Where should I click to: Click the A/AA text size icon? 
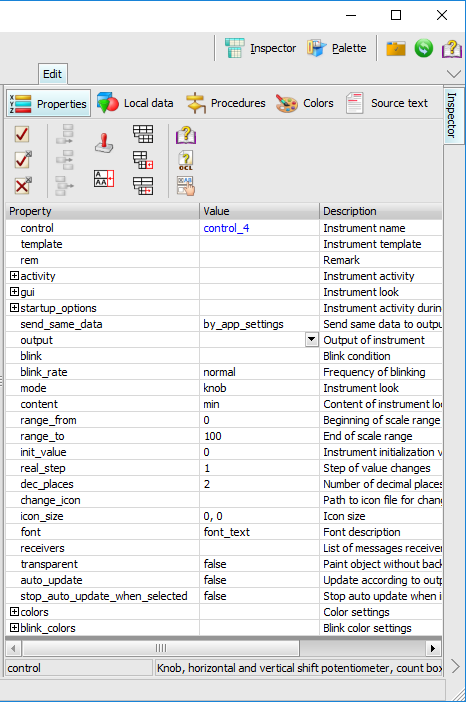[104, 178]
